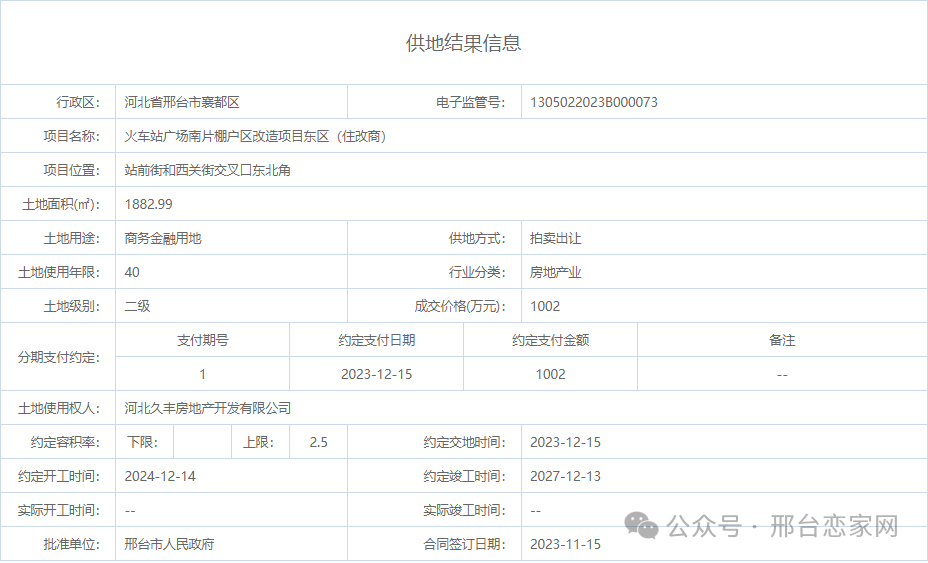
Task: Click the payment date cell 2023-12-15
Action: click(x=376, y=375)
